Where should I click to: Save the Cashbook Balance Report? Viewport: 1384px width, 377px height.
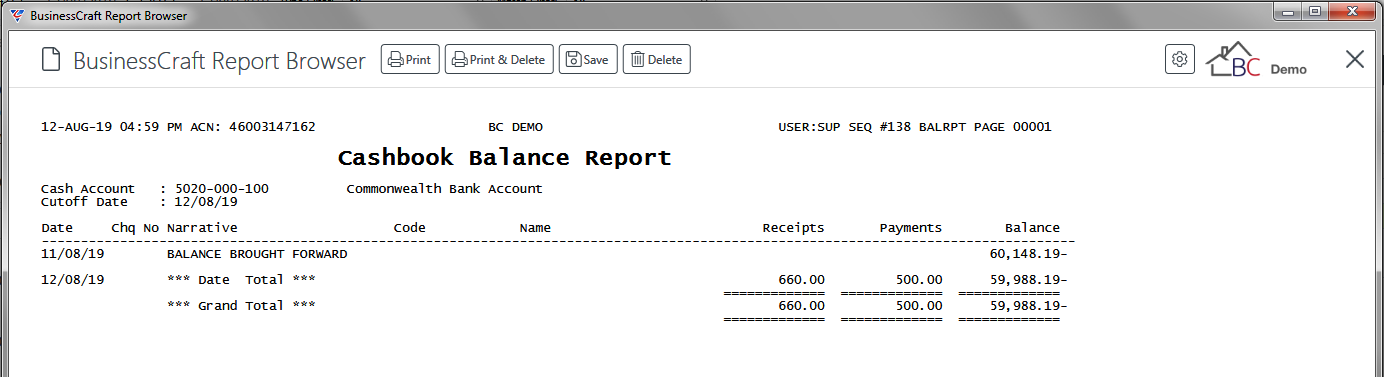pos(588,60)
